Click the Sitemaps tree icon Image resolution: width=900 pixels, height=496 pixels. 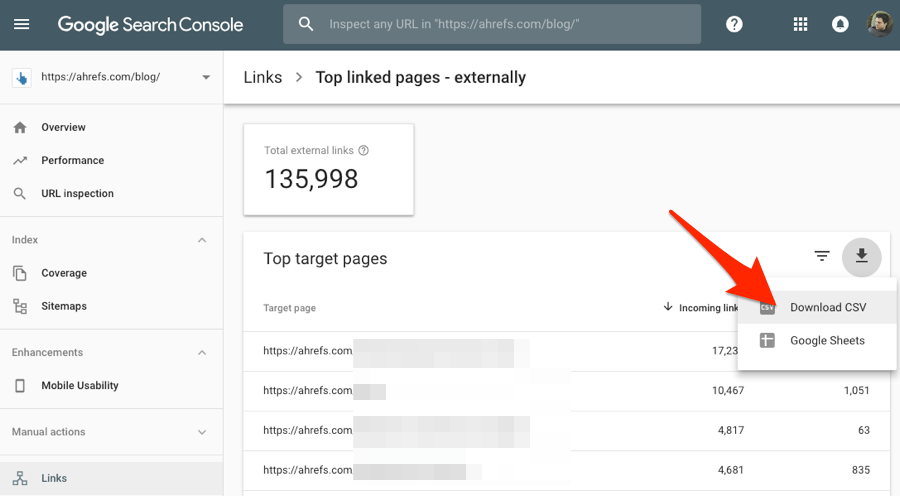coord(20,307)
